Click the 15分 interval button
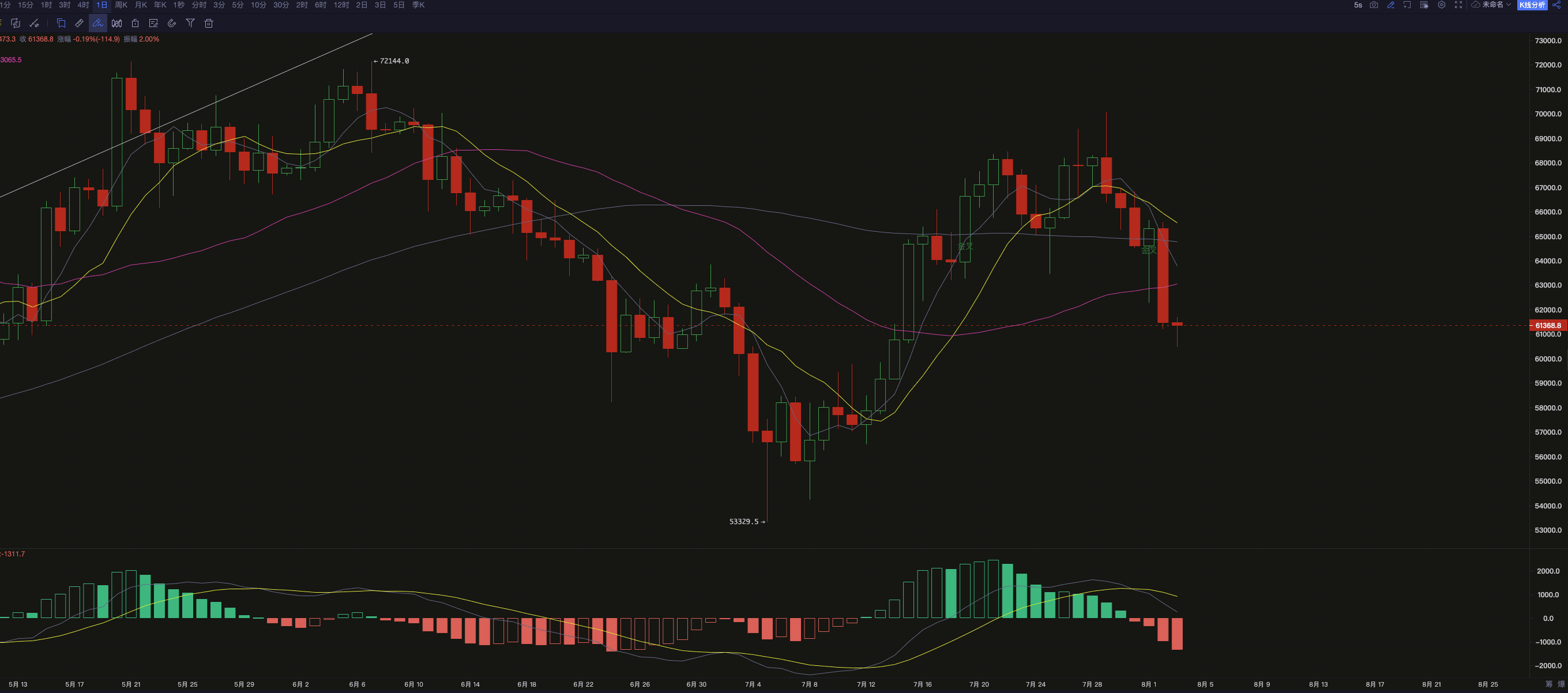Image resolution: width=1568 pixels, height=693 pixels. (25, 5)
